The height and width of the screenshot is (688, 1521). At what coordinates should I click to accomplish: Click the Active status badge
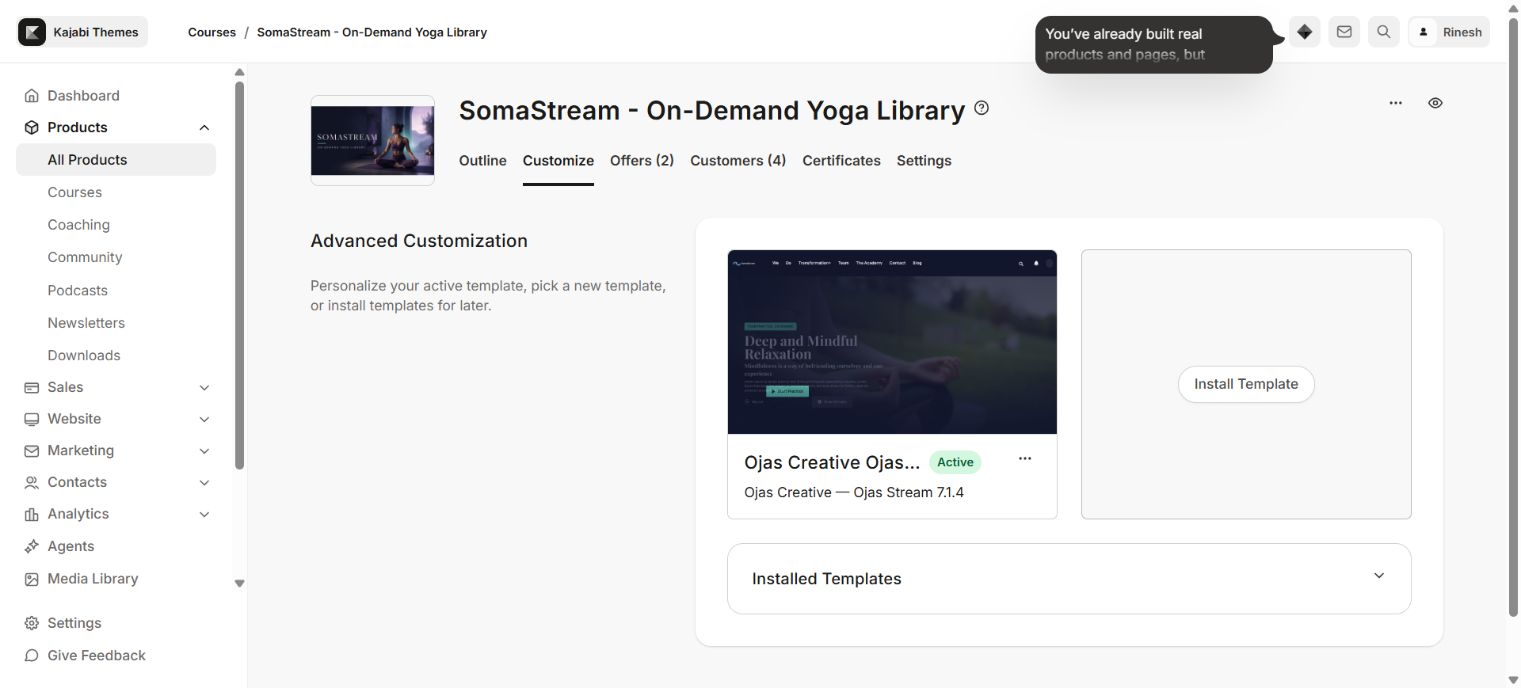pyautogui.click(x=955, y=462)
